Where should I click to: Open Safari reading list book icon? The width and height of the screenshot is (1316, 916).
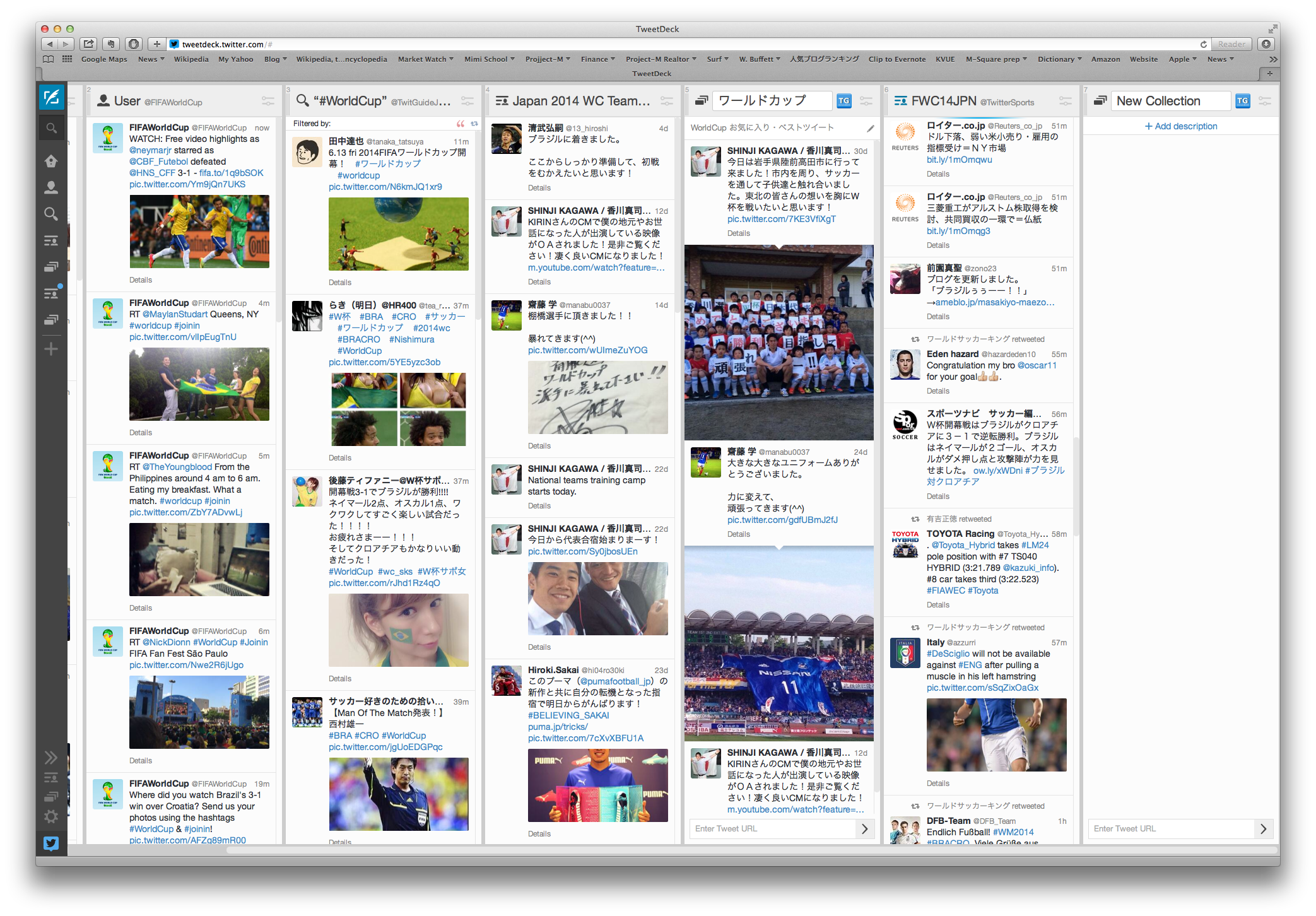48,59
